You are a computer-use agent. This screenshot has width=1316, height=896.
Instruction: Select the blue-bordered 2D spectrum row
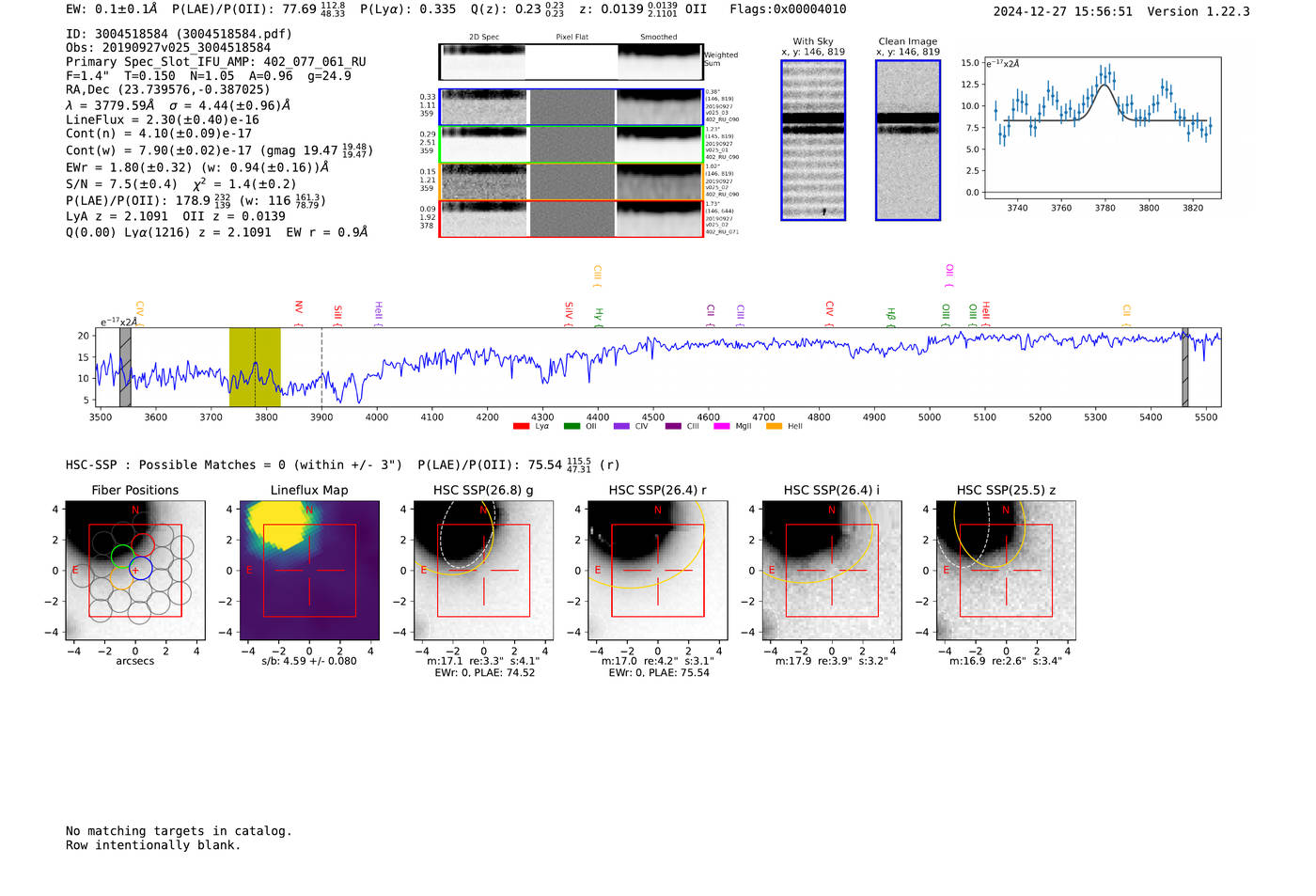point(571,107)
